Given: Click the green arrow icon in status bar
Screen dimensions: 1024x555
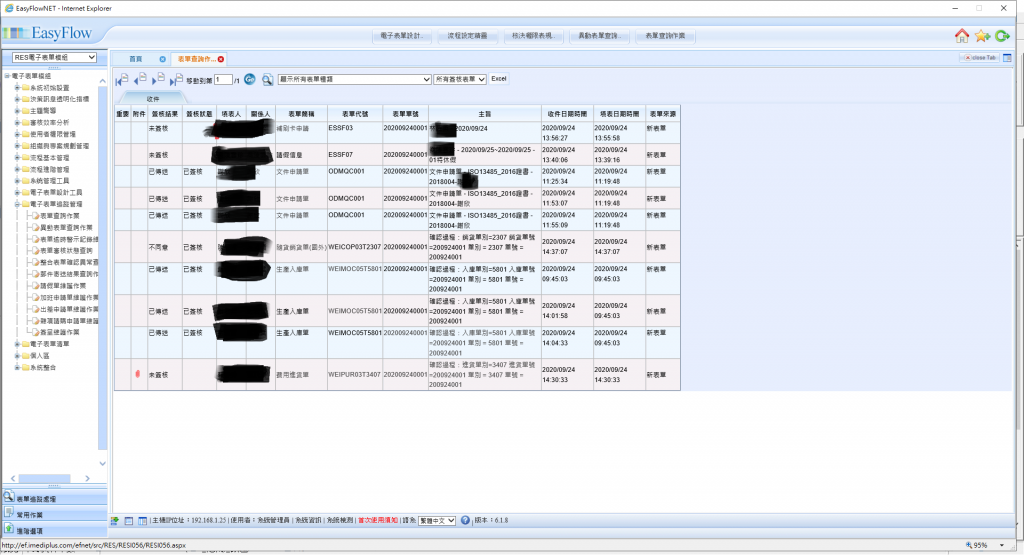Looking at the screenshot, I should [x=115, y=520].
